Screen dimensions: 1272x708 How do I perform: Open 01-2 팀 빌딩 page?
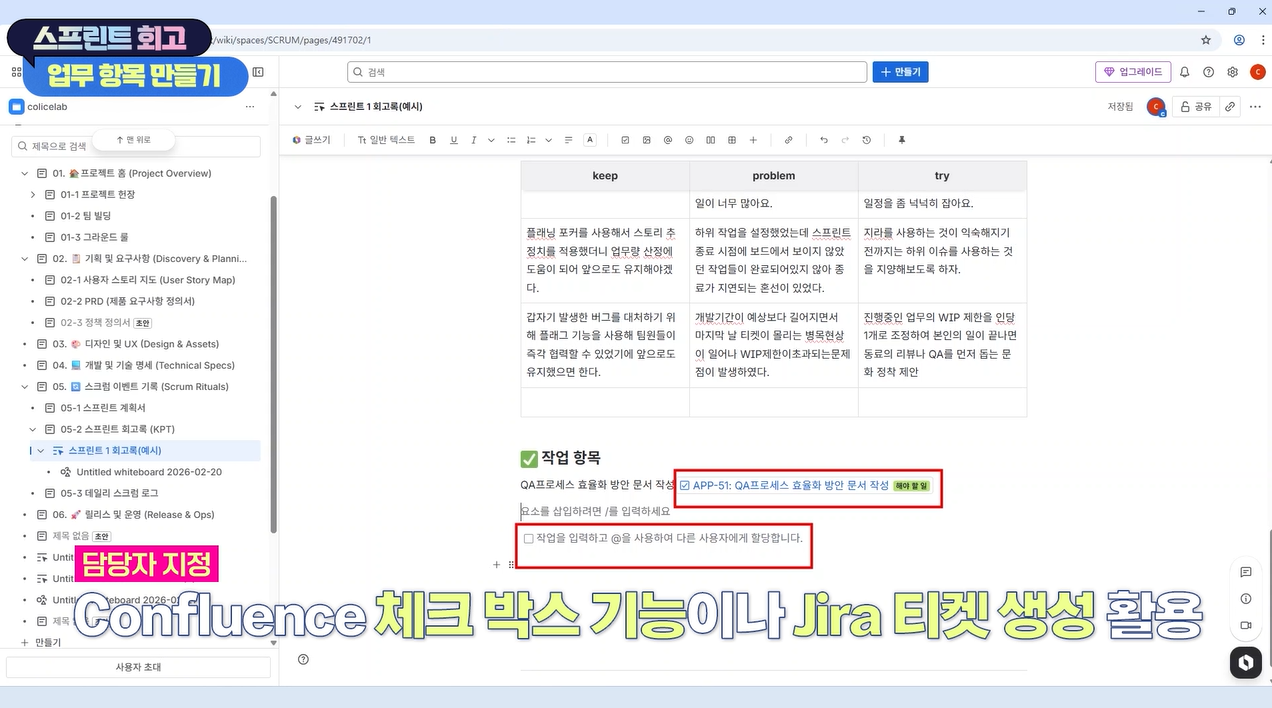86,216
